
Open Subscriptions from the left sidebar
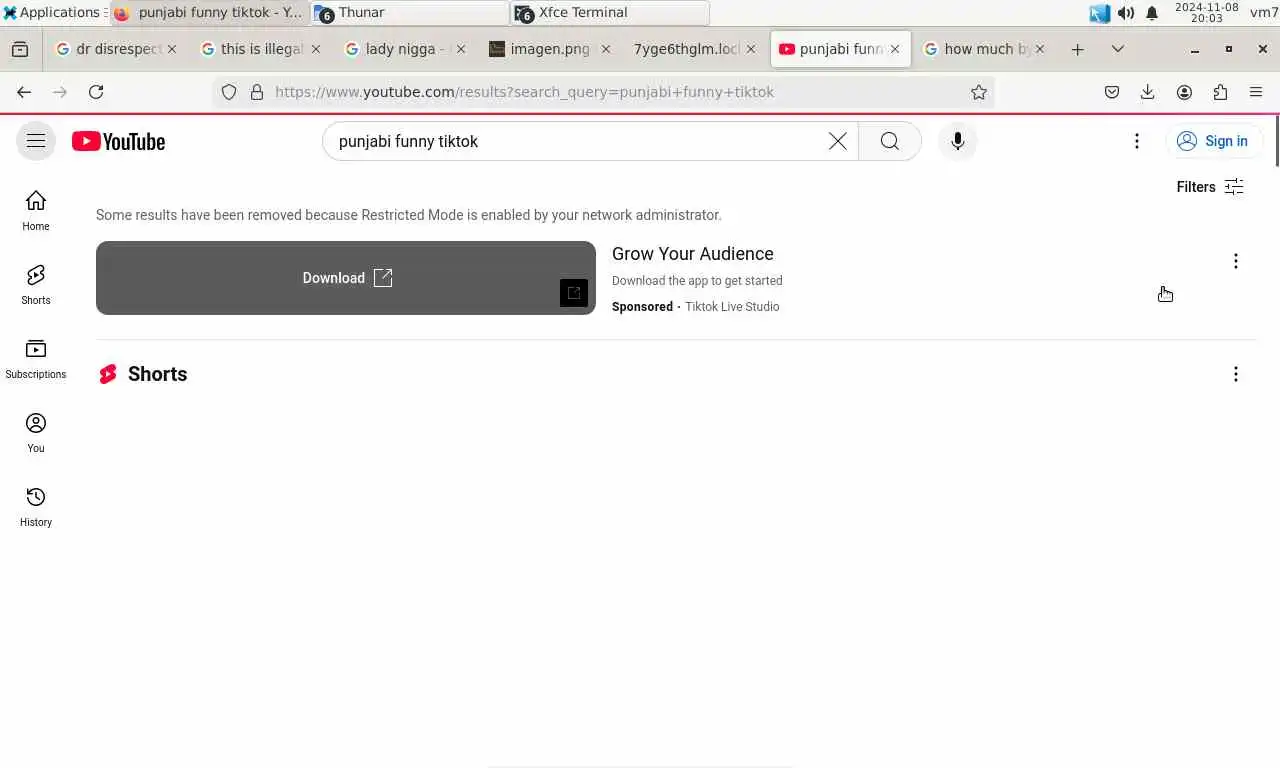click(x=36, y=359)
